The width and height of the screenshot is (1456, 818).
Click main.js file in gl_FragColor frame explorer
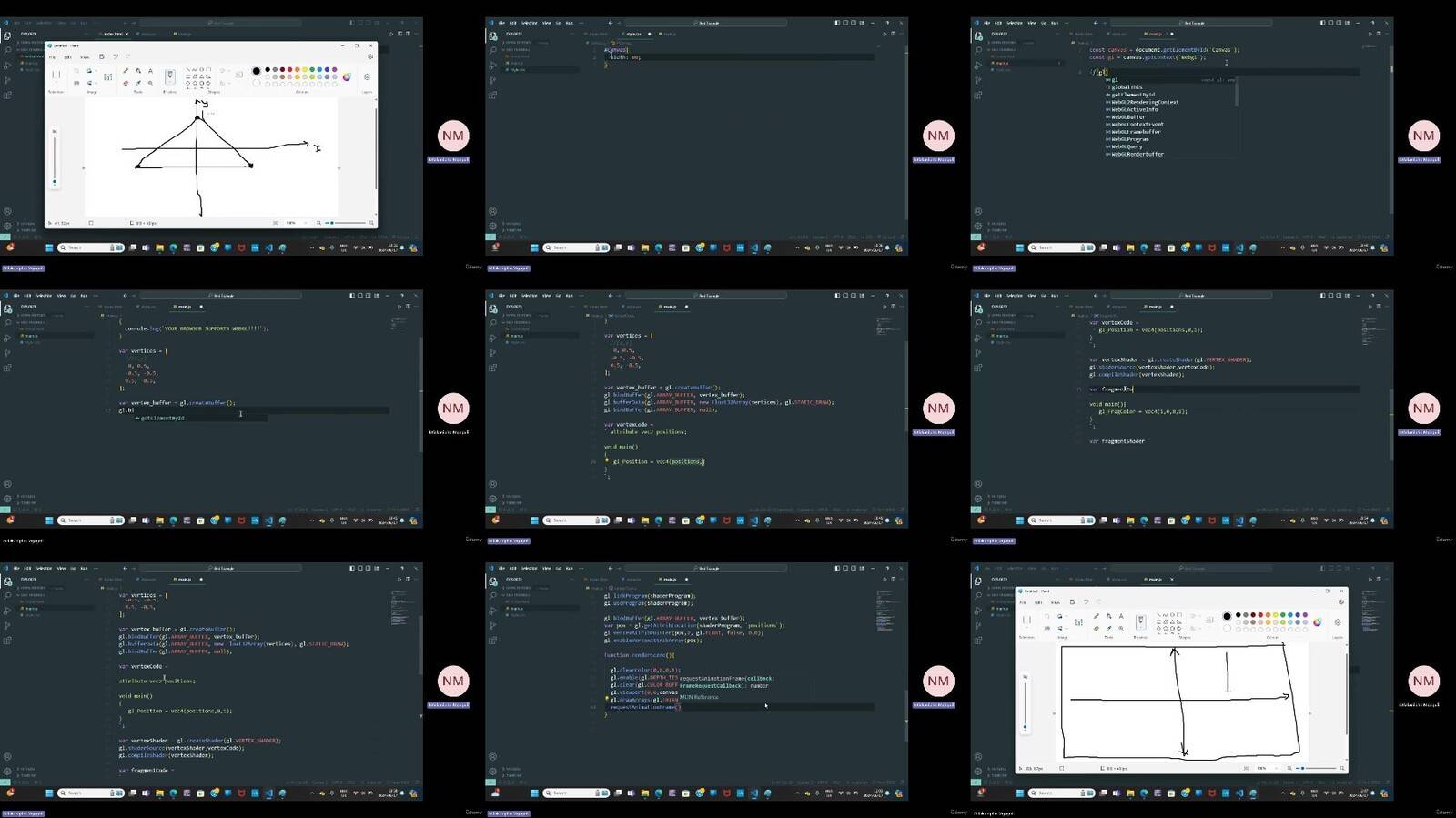[1002, 336]
